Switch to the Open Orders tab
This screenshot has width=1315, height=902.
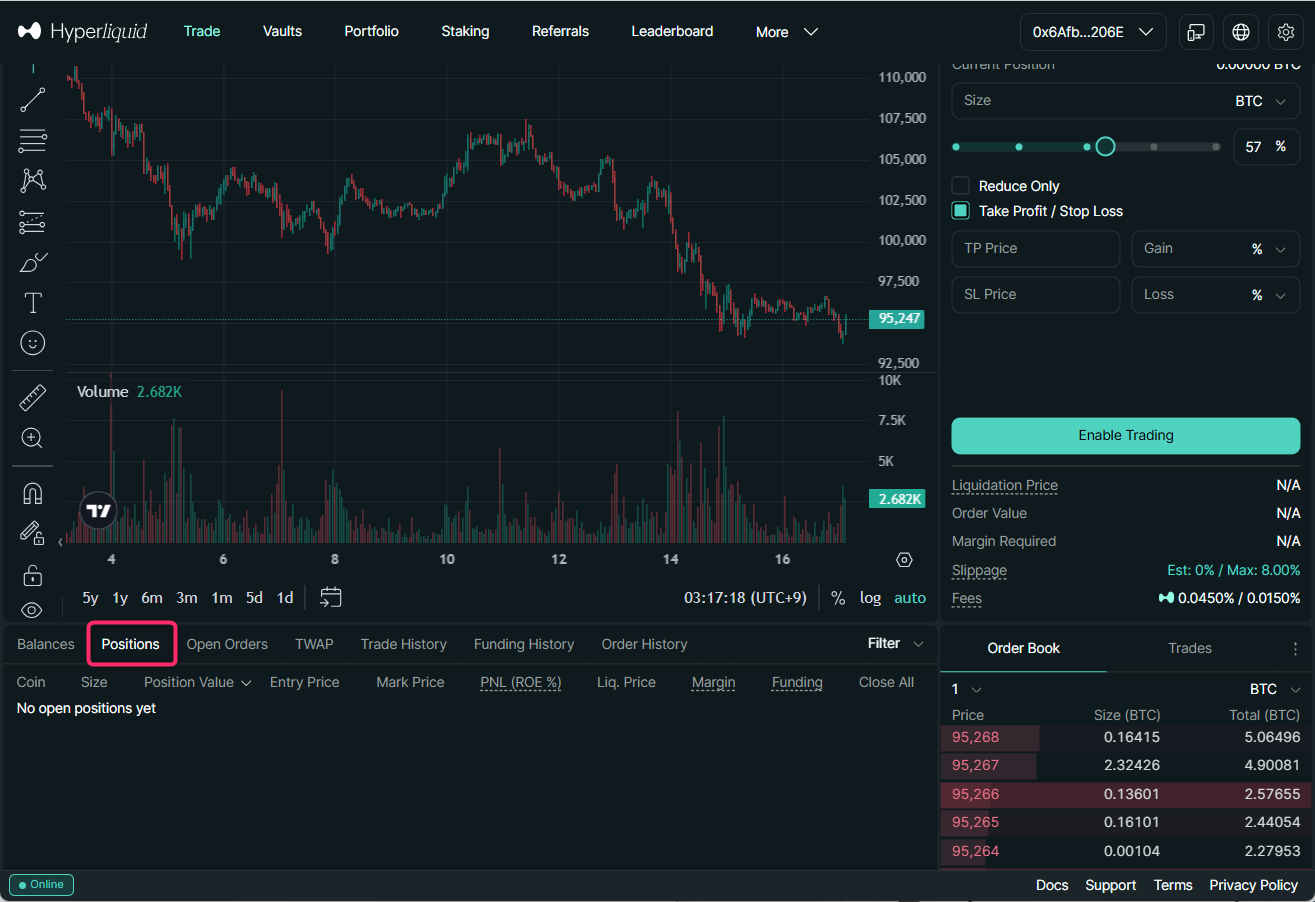(227, 644)
